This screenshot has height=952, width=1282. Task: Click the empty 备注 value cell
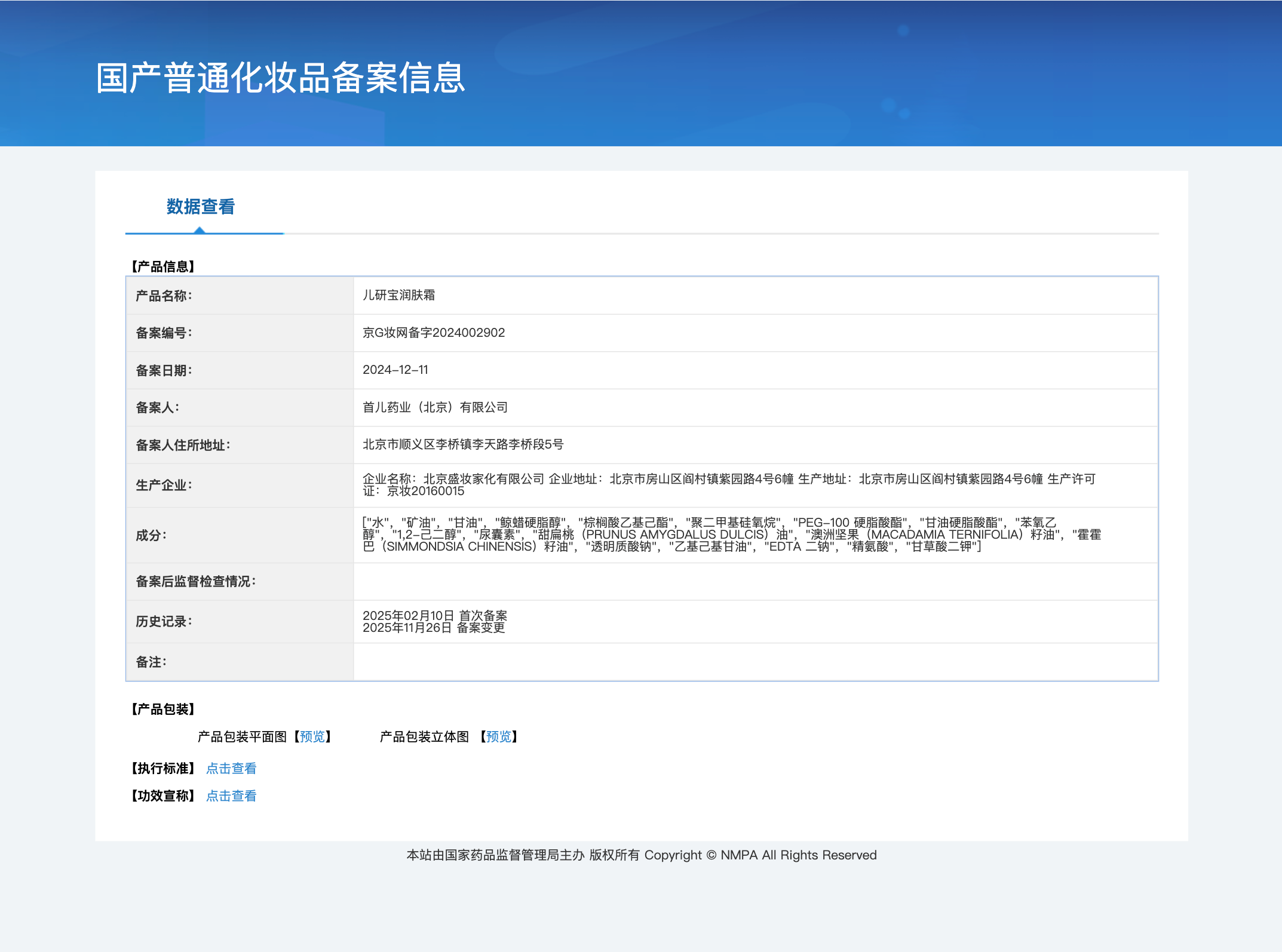[x=755, y=662]
